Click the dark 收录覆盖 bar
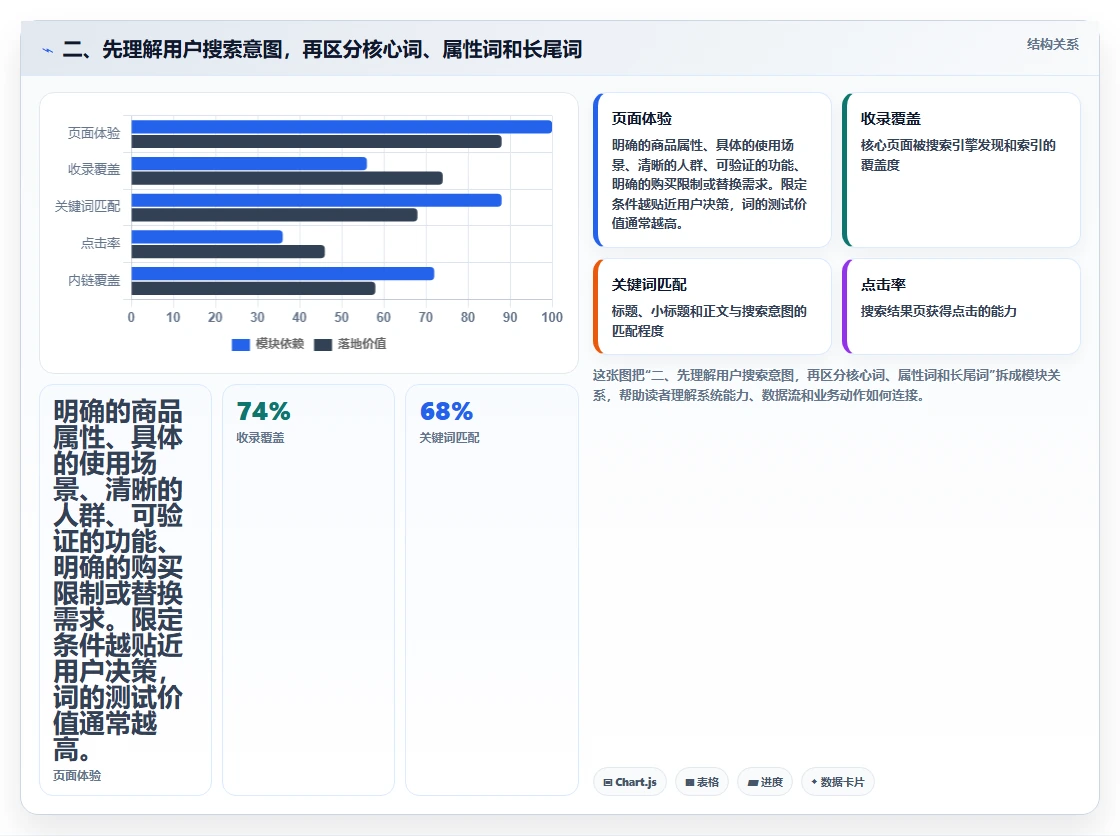Image resolution: width=1120 pixels, height=836 pixels. point(287,178)
